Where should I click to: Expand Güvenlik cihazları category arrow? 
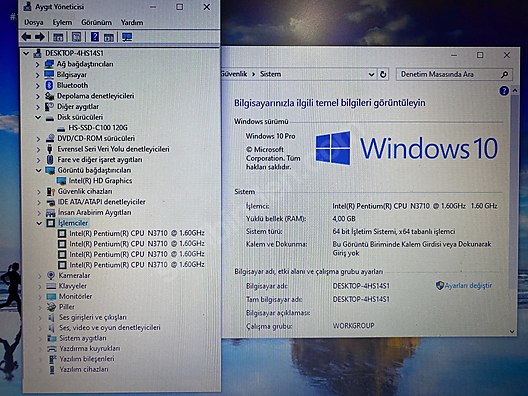point(39,192)
